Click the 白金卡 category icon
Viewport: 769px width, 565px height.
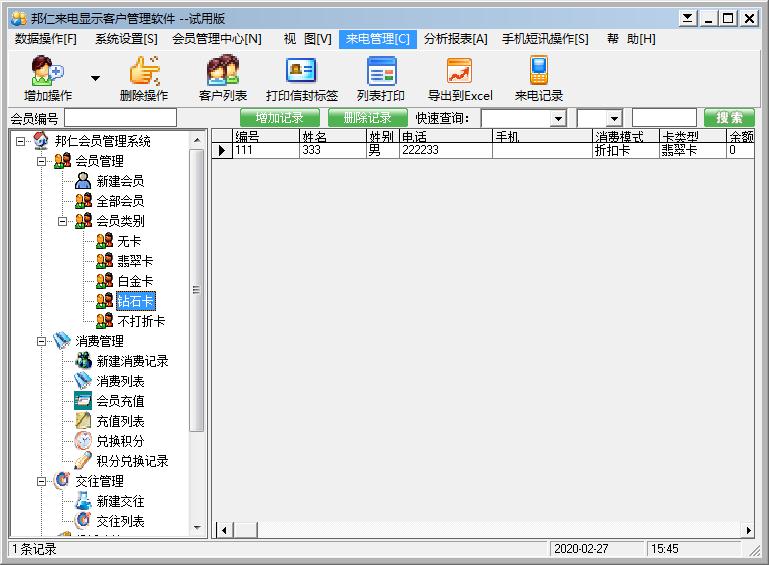coord(104,281)
